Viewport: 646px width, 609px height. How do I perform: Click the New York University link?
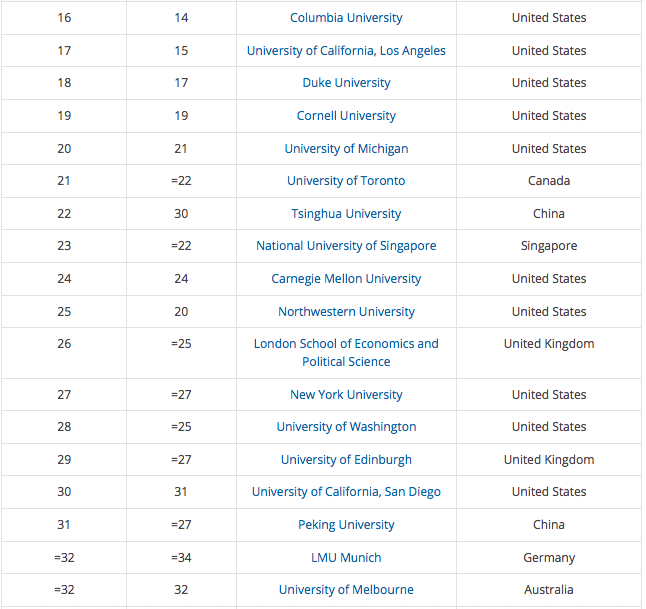346,395
